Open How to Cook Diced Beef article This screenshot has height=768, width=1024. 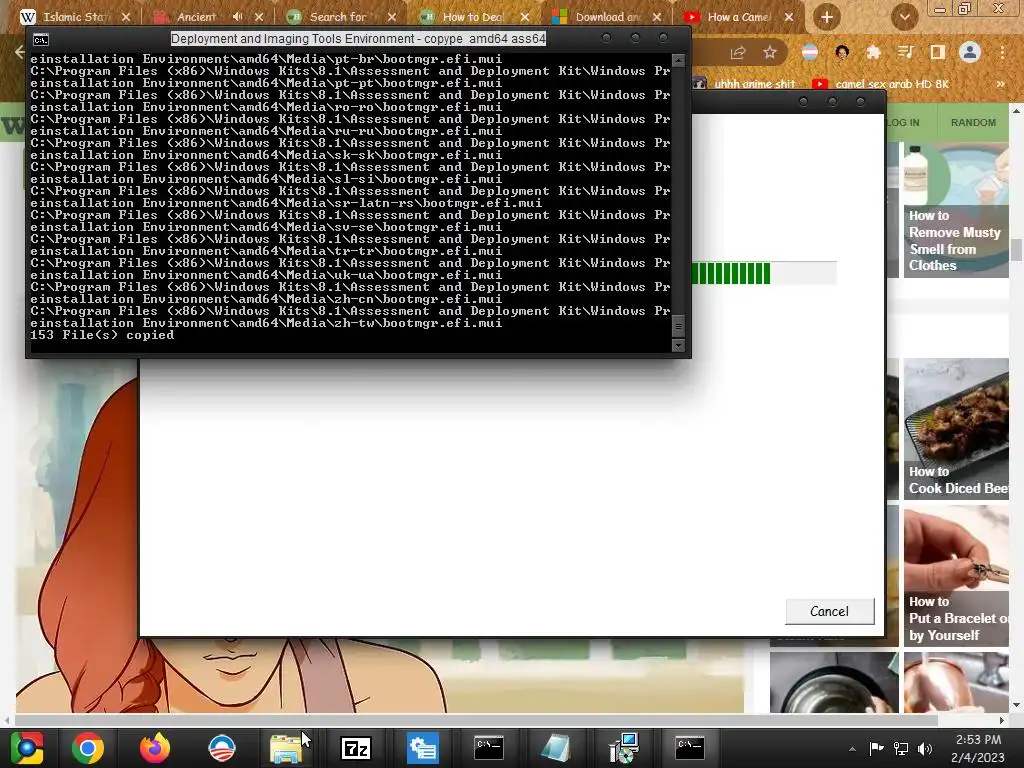956,429
